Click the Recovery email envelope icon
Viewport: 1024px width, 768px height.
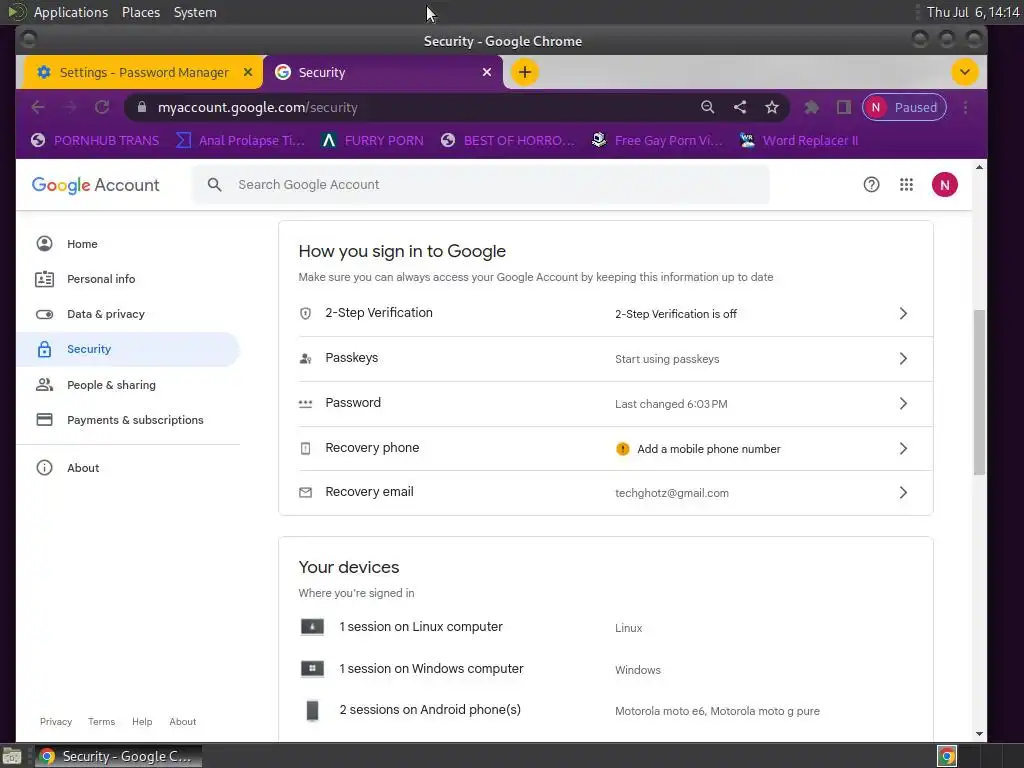pyautogui.click(x=305, y=492)
